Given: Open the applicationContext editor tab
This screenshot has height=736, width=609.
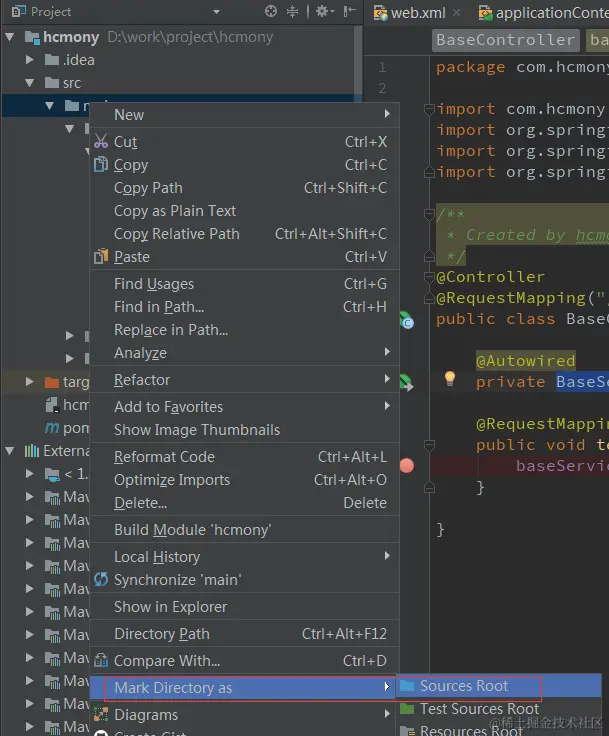Looking at the screenshot, I should pyautogui.click(x=543, y=13).
